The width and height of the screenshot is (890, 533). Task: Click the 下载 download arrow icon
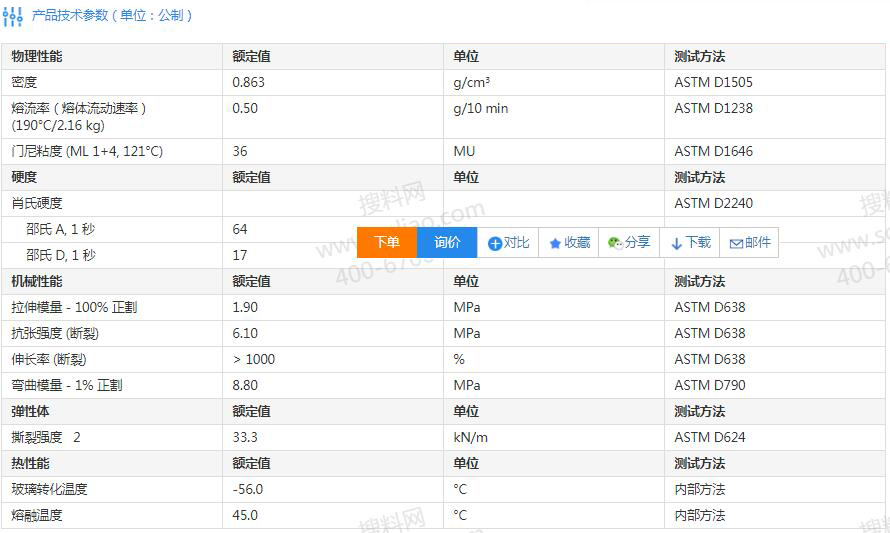(x=676, y=243)
